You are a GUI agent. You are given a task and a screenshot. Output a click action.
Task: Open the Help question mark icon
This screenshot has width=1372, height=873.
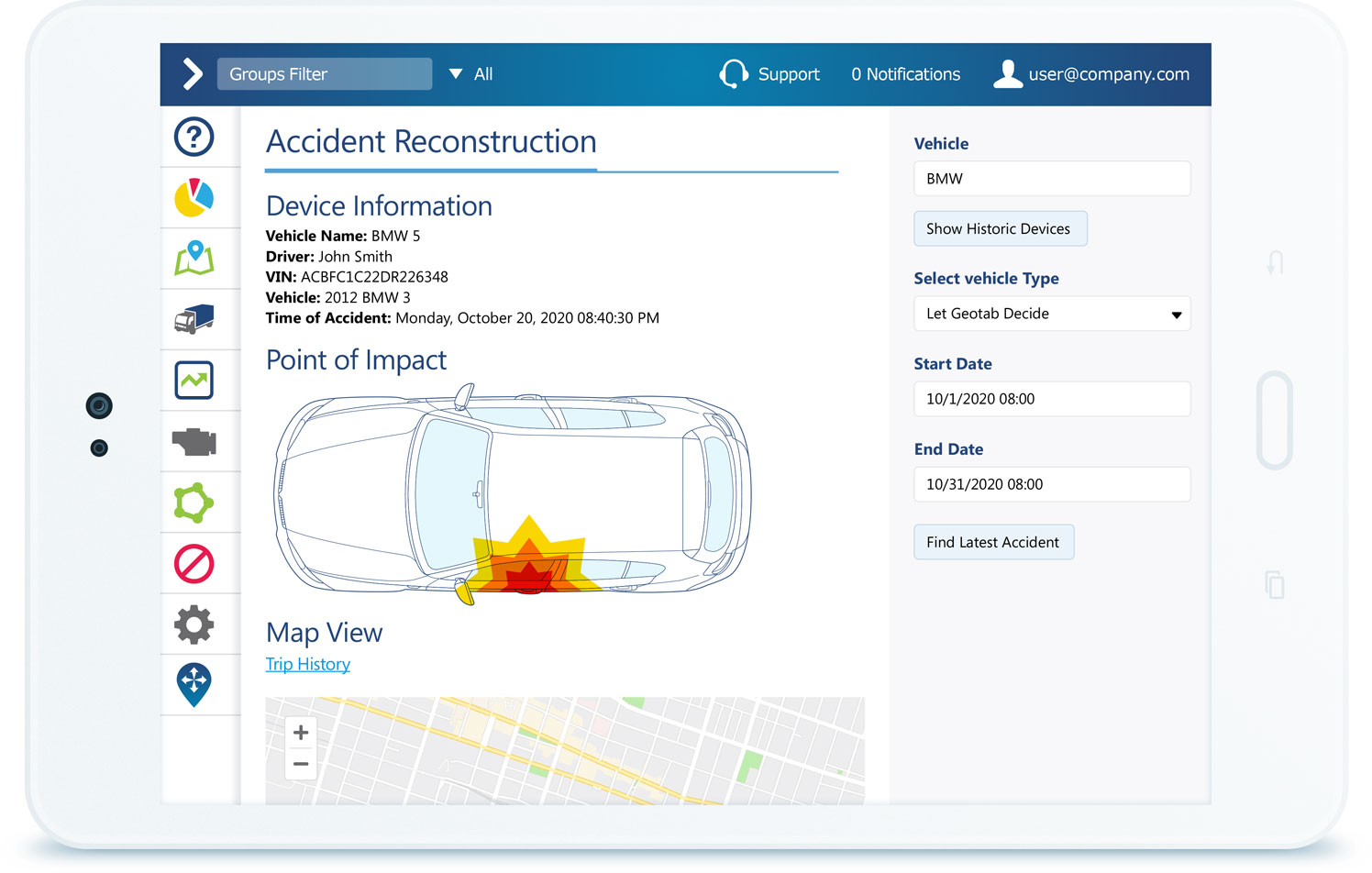click(x=194, y=137)
